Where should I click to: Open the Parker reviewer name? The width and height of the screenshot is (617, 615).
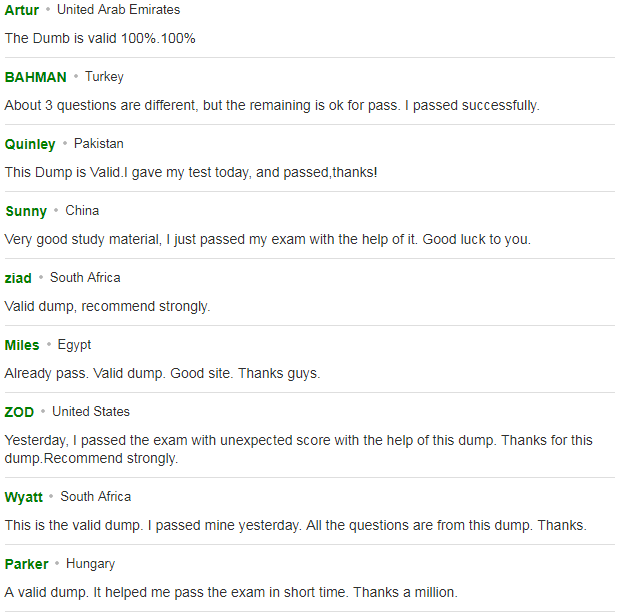click(26, 564)
